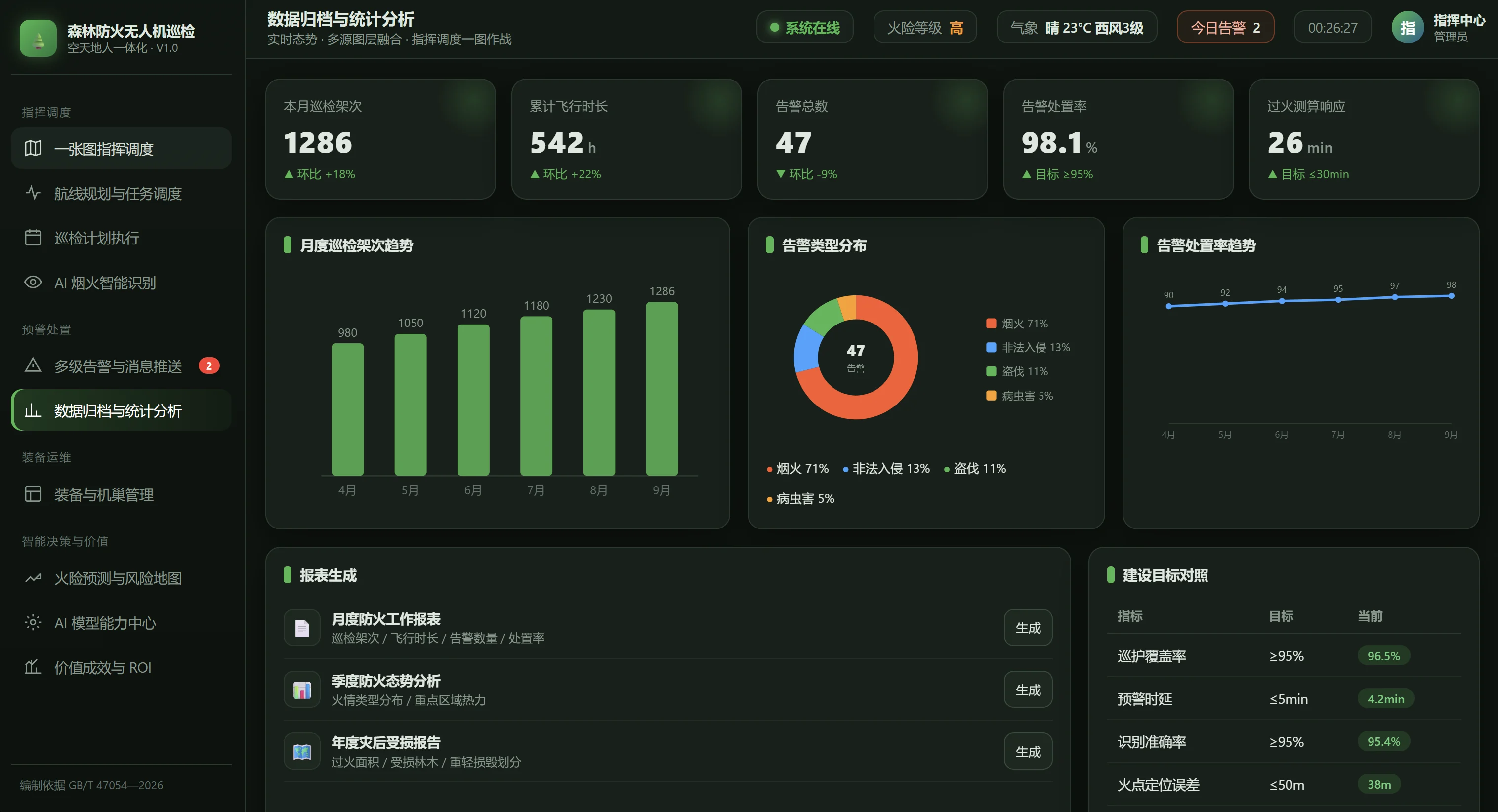
Task: Click the sun icon beside AI 模型能力中心
Action: 33,622
